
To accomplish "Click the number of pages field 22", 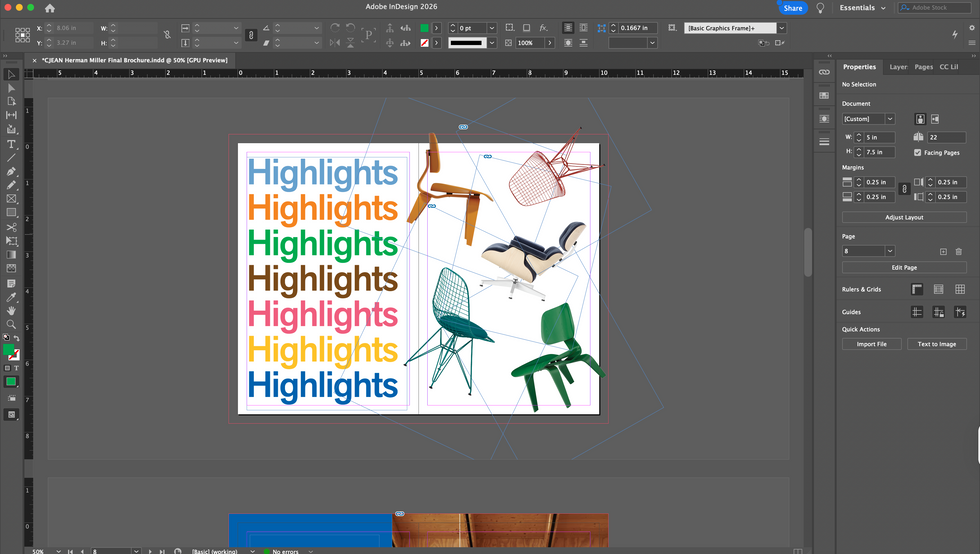I will [946, 138].
